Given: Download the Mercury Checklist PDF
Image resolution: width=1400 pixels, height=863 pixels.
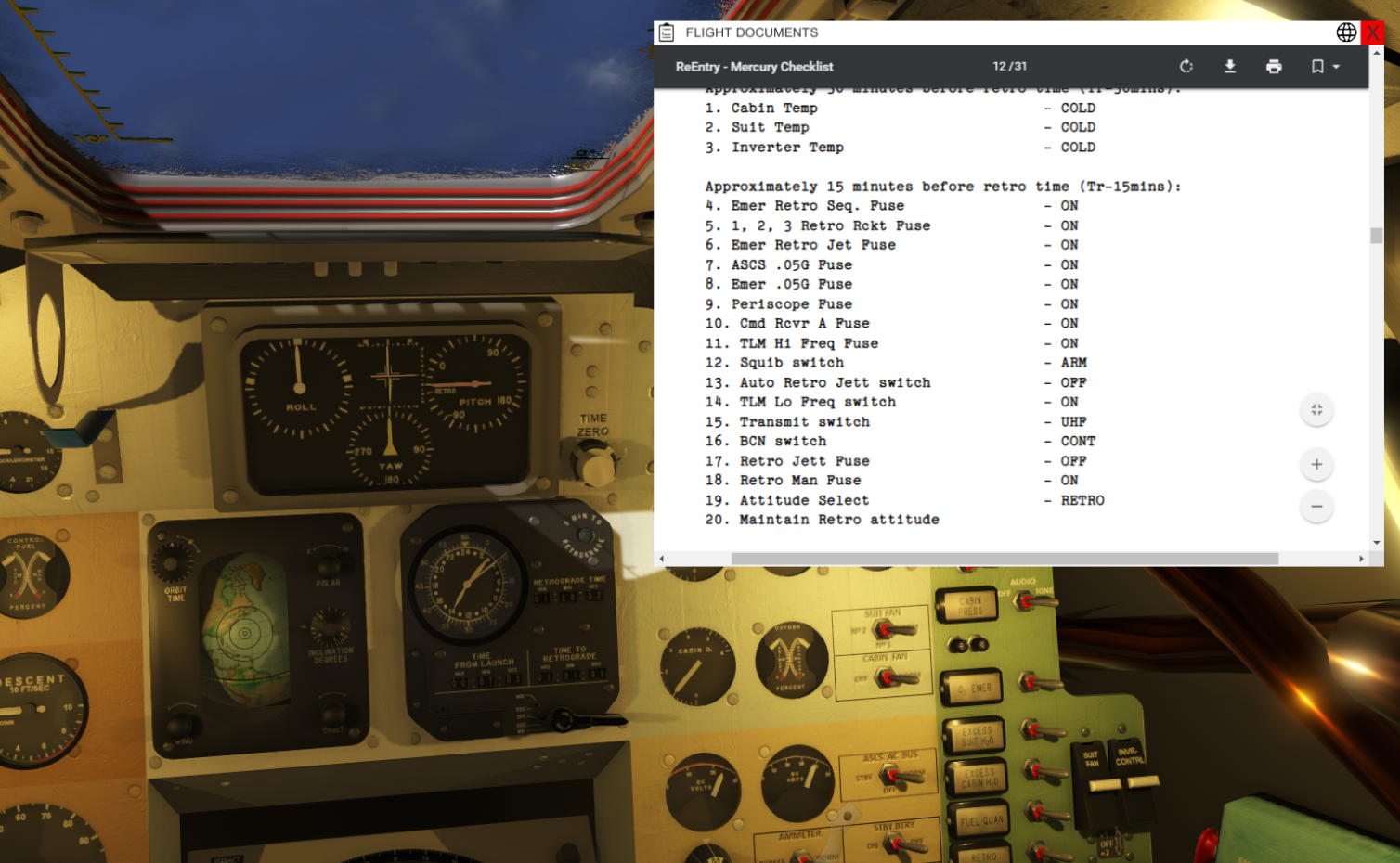Looking at the screenshot, I should (x=1230, y=67).
